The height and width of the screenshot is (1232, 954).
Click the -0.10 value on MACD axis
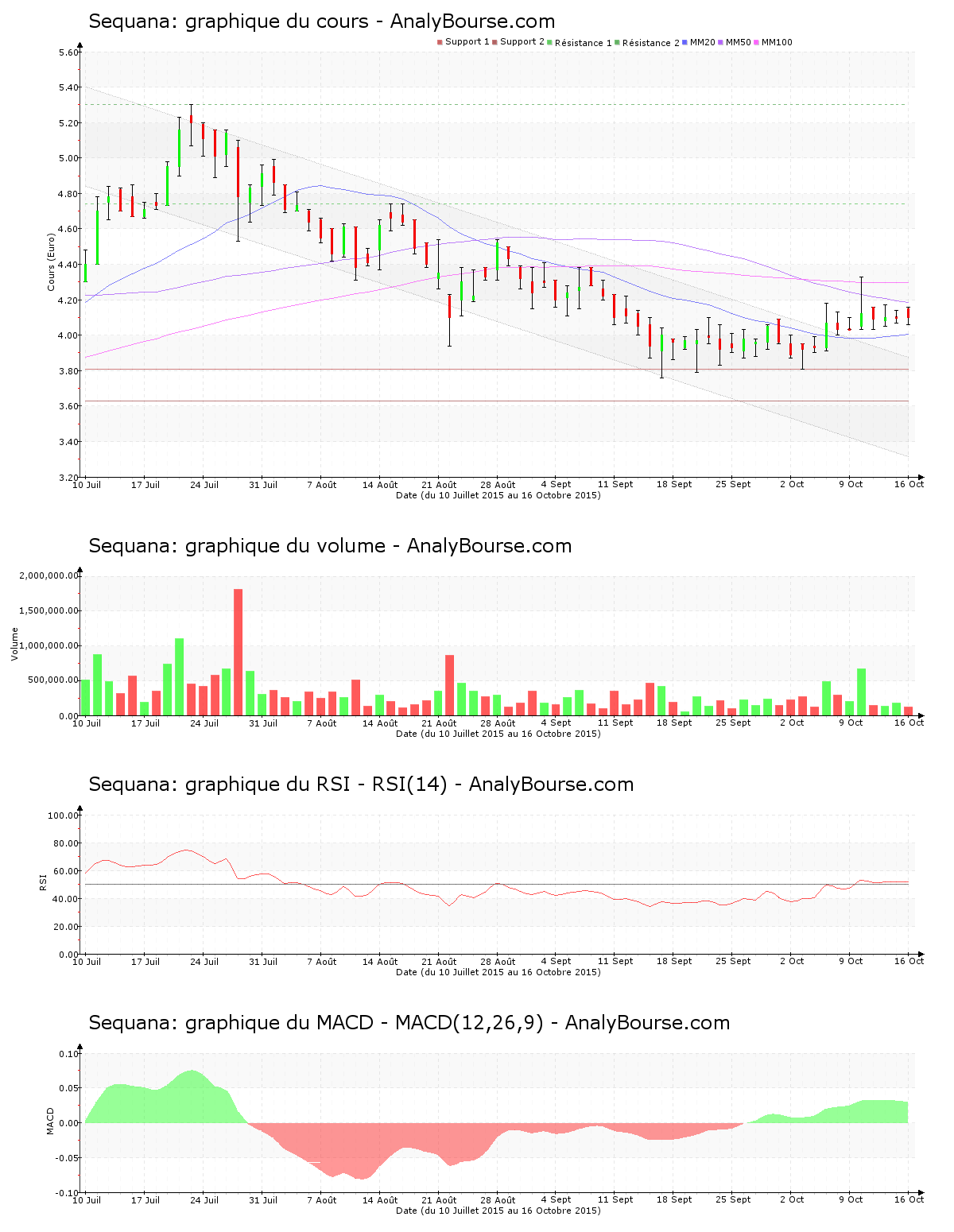tap(67, 1193)
